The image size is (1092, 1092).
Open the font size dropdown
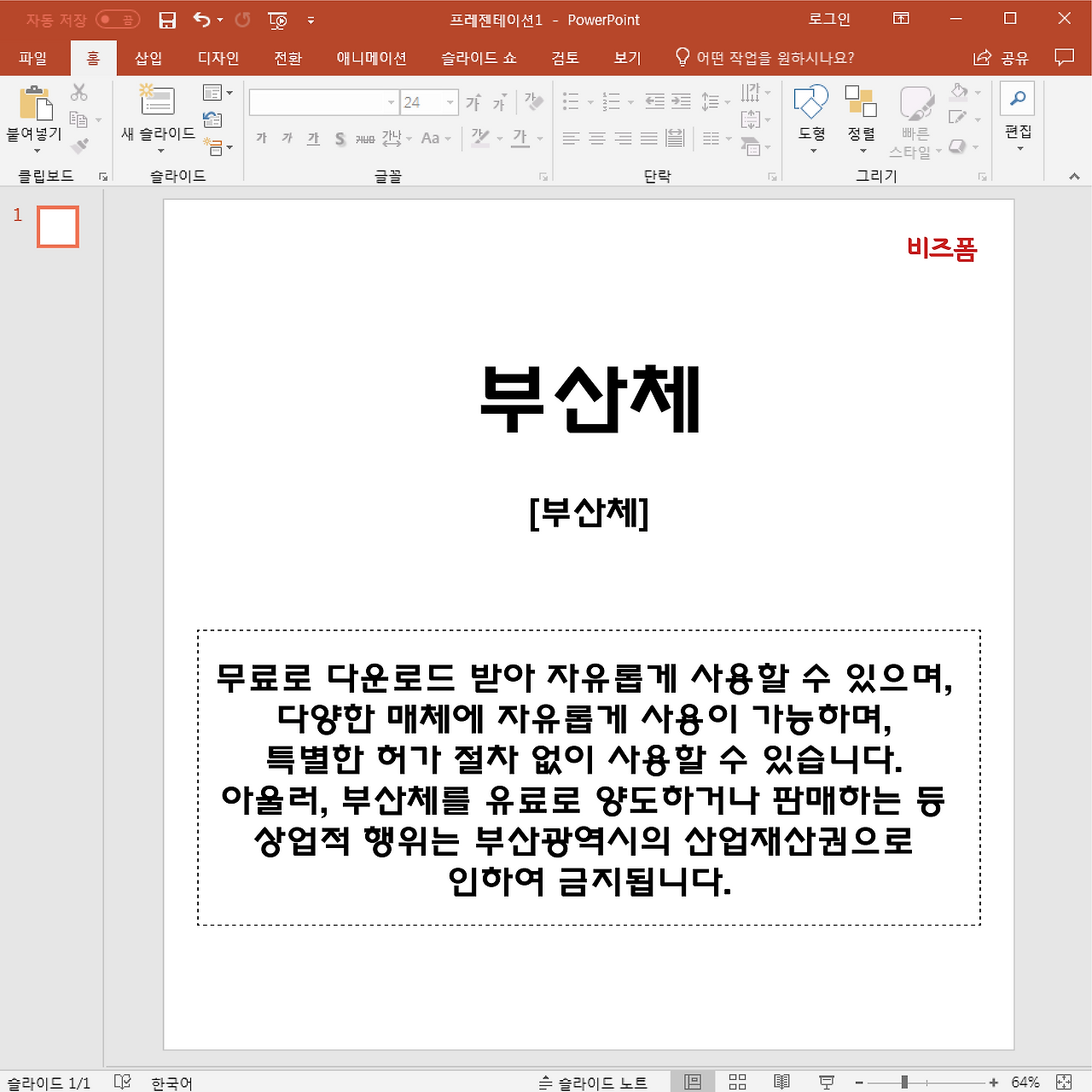click(x=450, y=102)
